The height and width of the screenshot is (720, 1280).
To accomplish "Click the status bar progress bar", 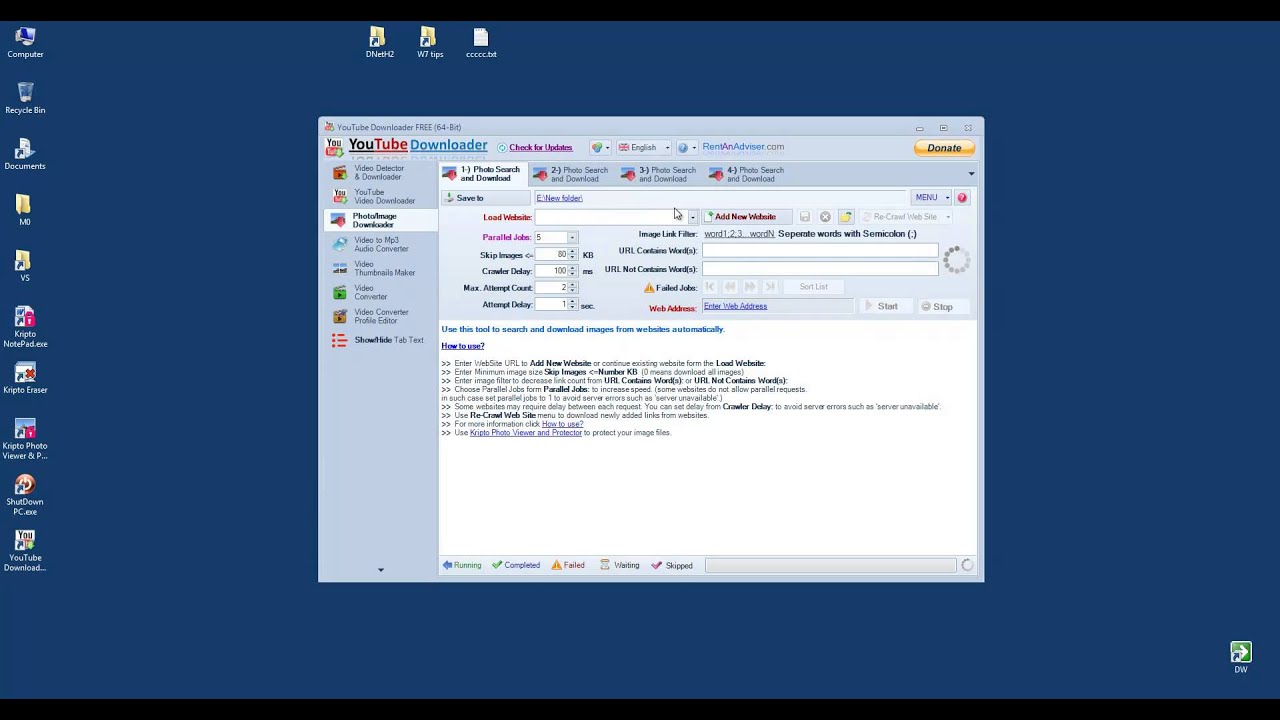I will (x=831, y=565).
